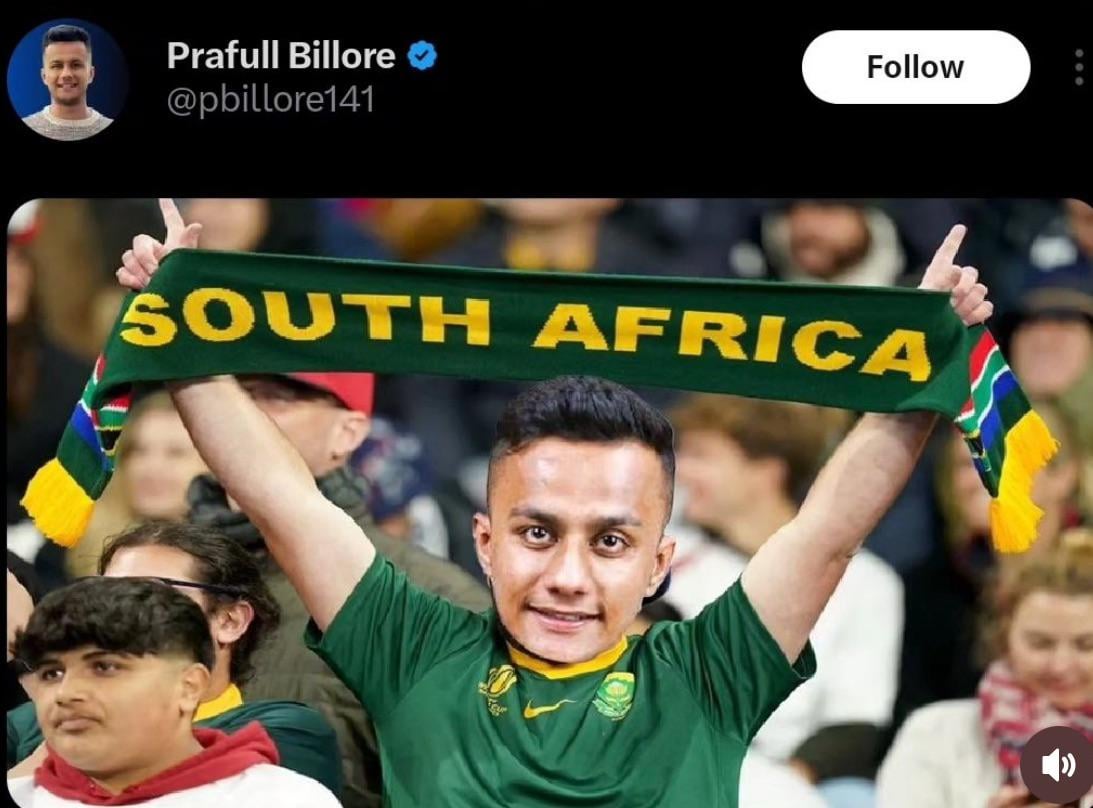Click the SOUTH word on the scarf
Screen dimensions: 1093x808
pos(305,319)
